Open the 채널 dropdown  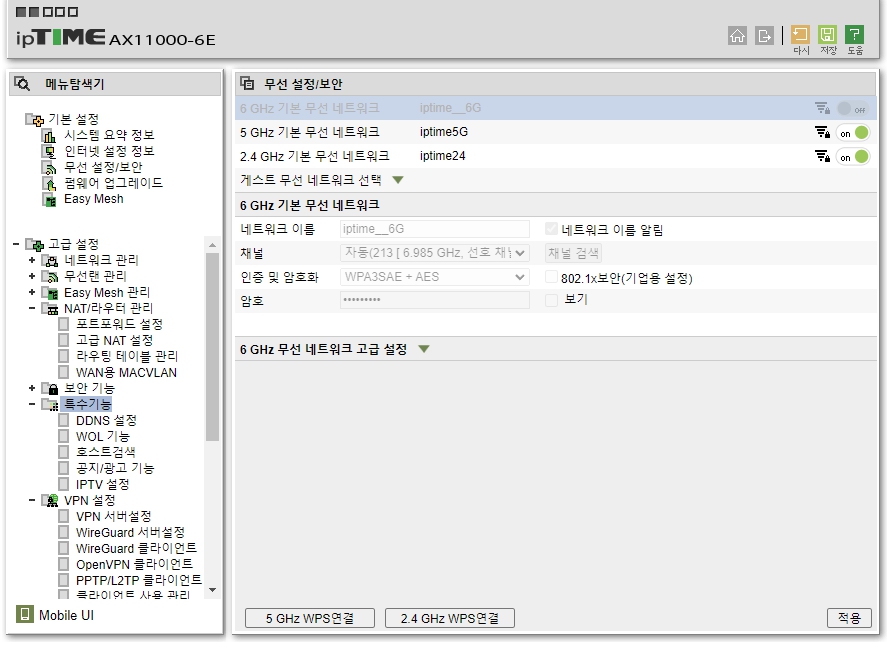435,253
